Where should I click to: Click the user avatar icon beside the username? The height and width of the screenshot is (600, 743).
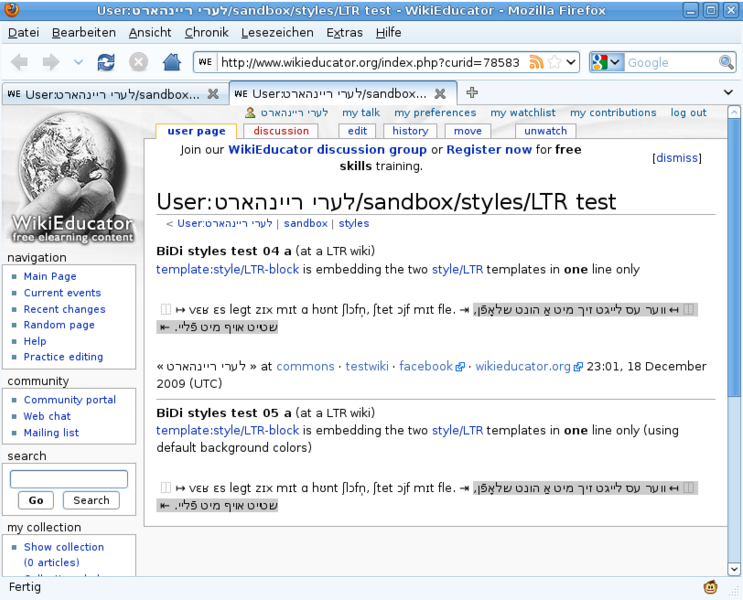click(250, 113)
